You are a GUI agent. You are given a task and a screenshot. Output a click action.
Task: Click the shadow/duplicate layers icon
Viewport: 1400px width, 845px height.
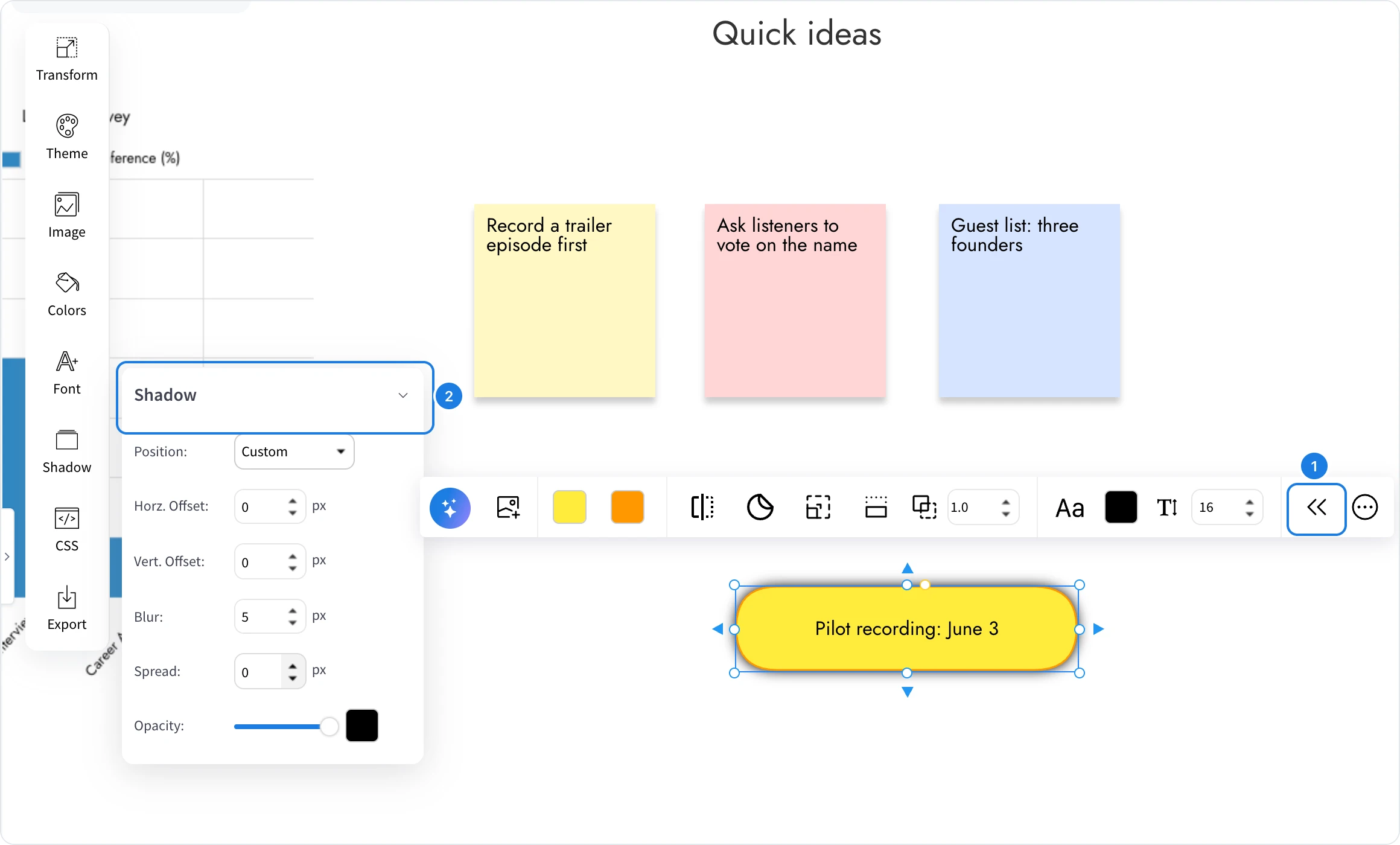924,508
